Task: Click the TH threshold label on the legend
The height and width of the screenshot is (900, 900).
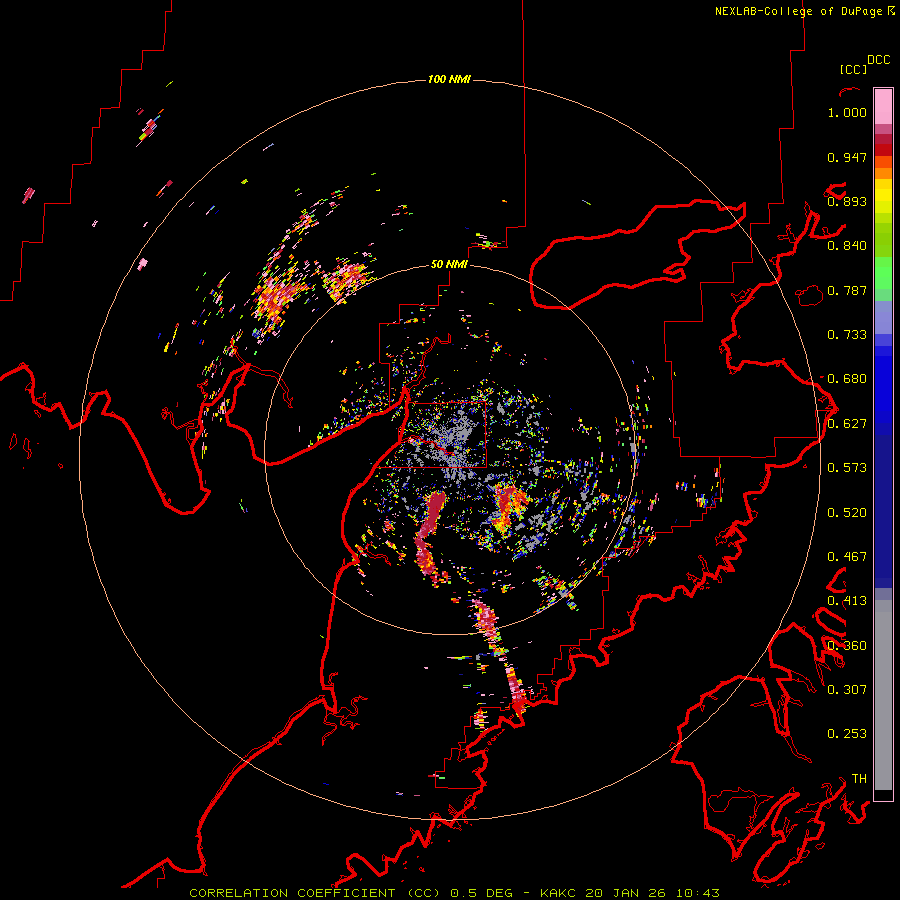Action: (x=859, y=779)
